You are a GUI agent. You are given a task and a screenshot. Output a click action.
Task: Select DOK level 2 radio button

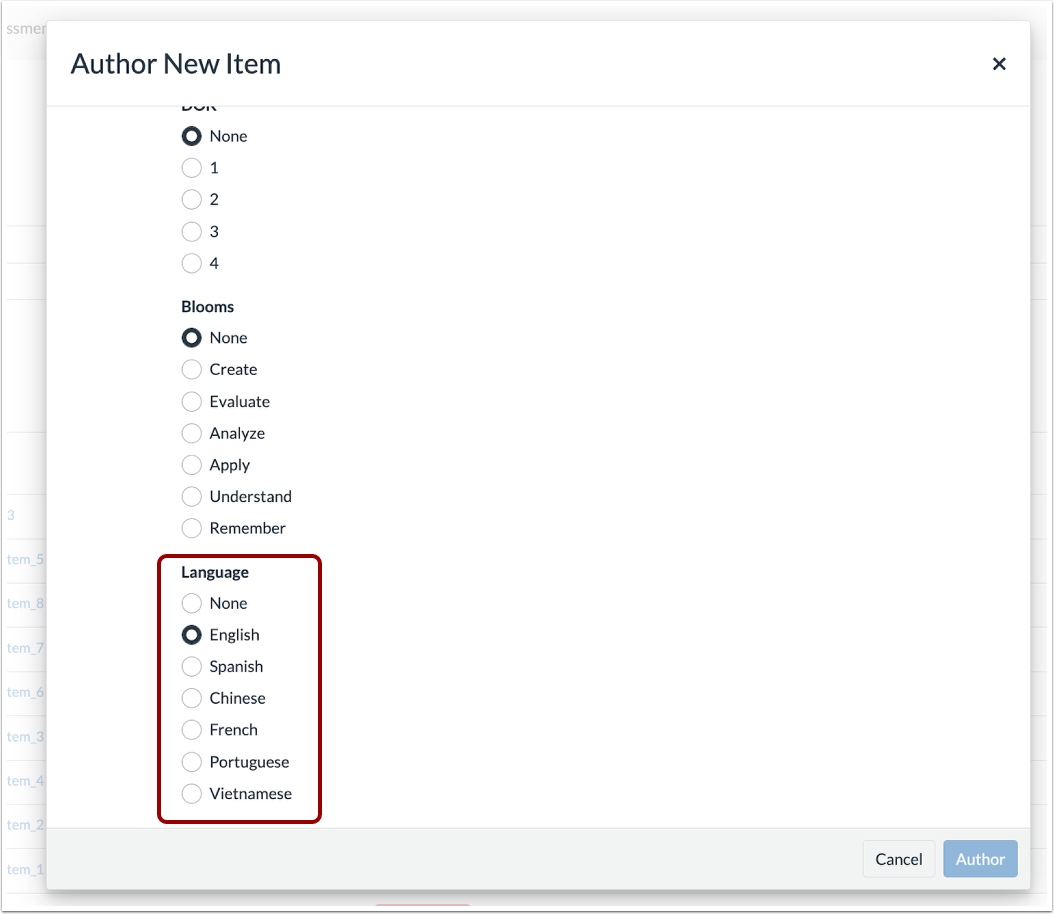[x=191, y=199]
